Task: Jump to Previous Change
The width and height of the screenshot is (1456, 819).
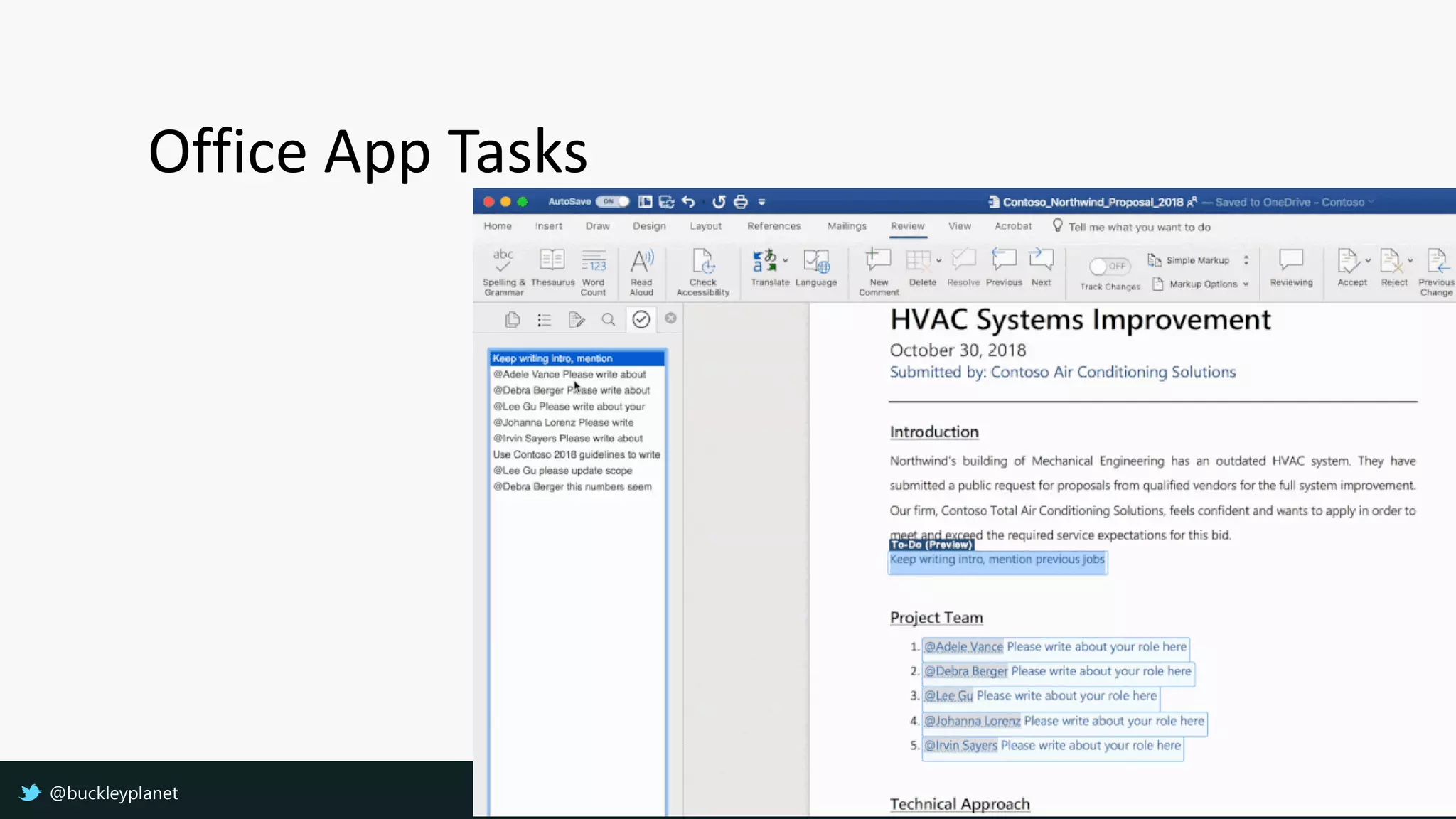Action: click(x=1436, y=272)
